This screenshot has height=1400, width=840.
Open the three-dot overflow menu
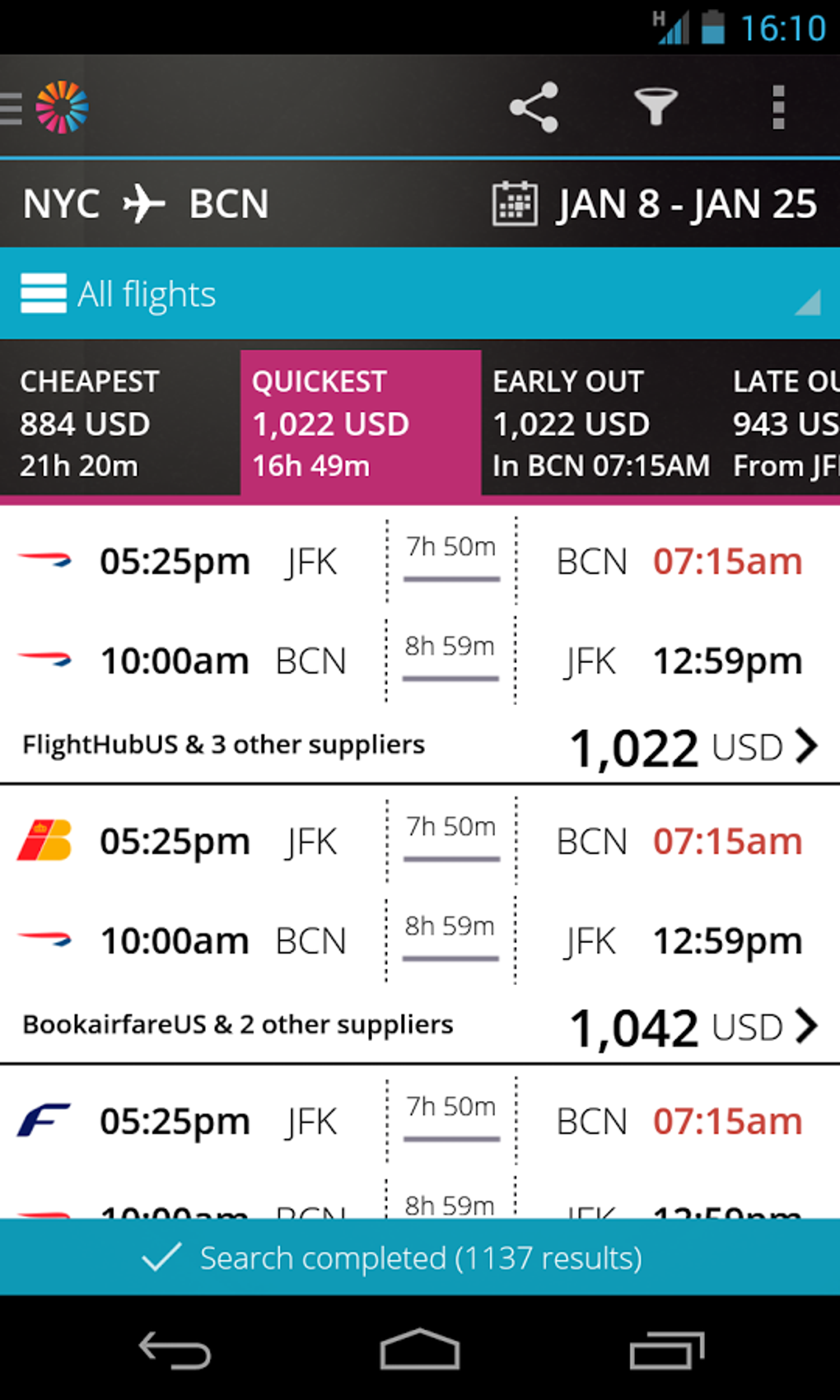pos(777,107)
